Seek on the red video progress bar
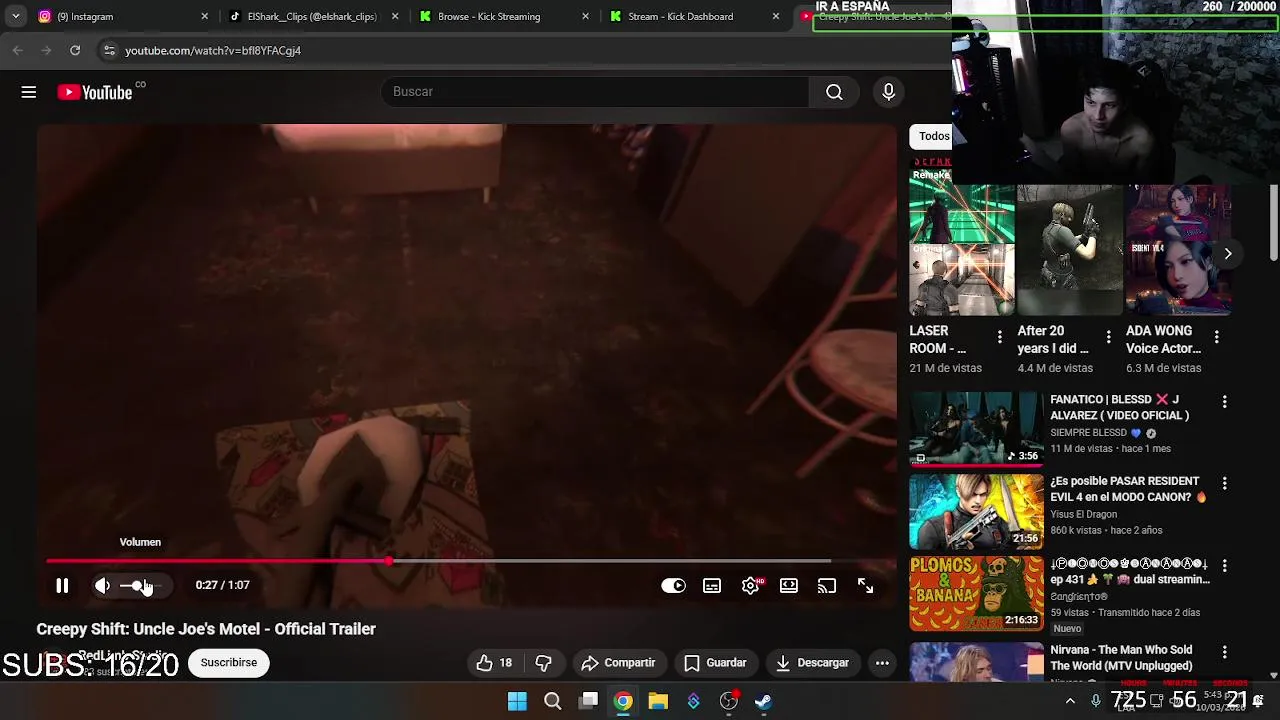This screenshot has width=1280, height=720. coord(438,561)
